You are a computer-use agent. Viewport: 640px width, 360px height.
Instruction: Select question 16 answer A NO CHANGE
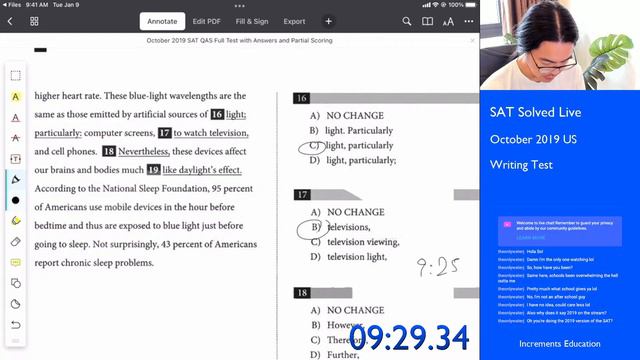point(347,116)
